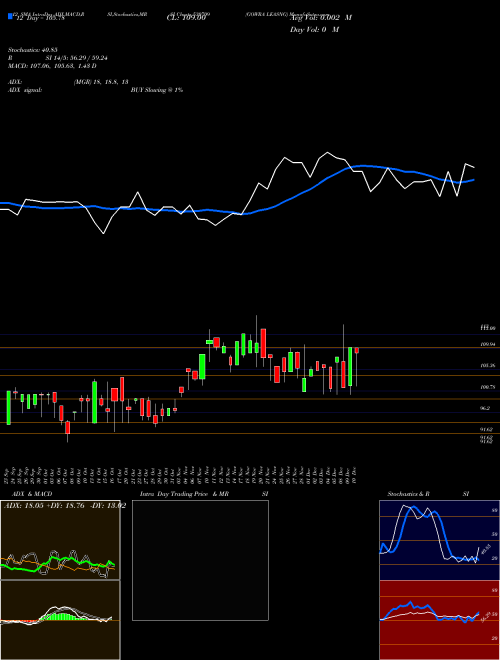500x660 pixels.
Task: Click the 'SI 14/3: 36.29 / 59.24' value
Action: 77,59
